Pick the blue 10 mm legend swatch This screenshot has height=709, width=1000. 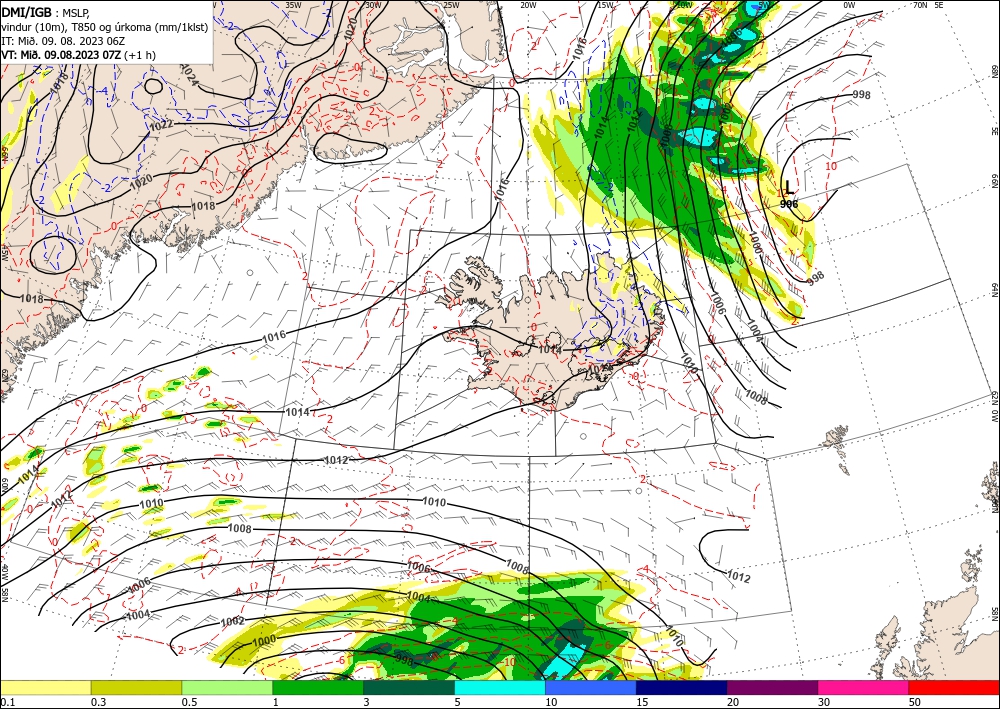tap(591, 688)
